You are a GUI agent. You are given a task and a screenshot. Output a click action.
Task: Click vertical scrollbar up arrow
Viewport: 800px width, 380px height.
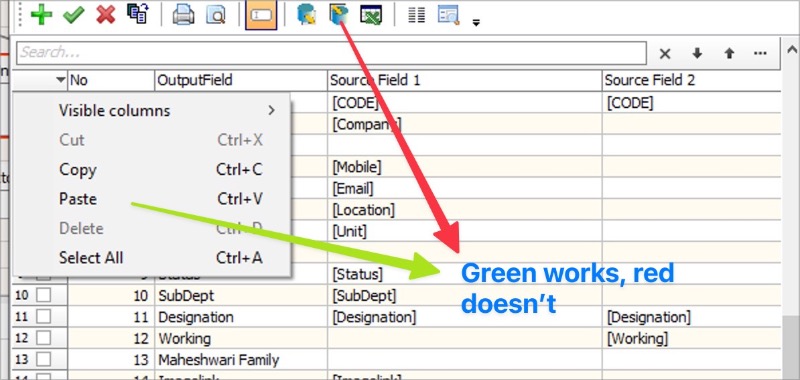tap(792, 49)
